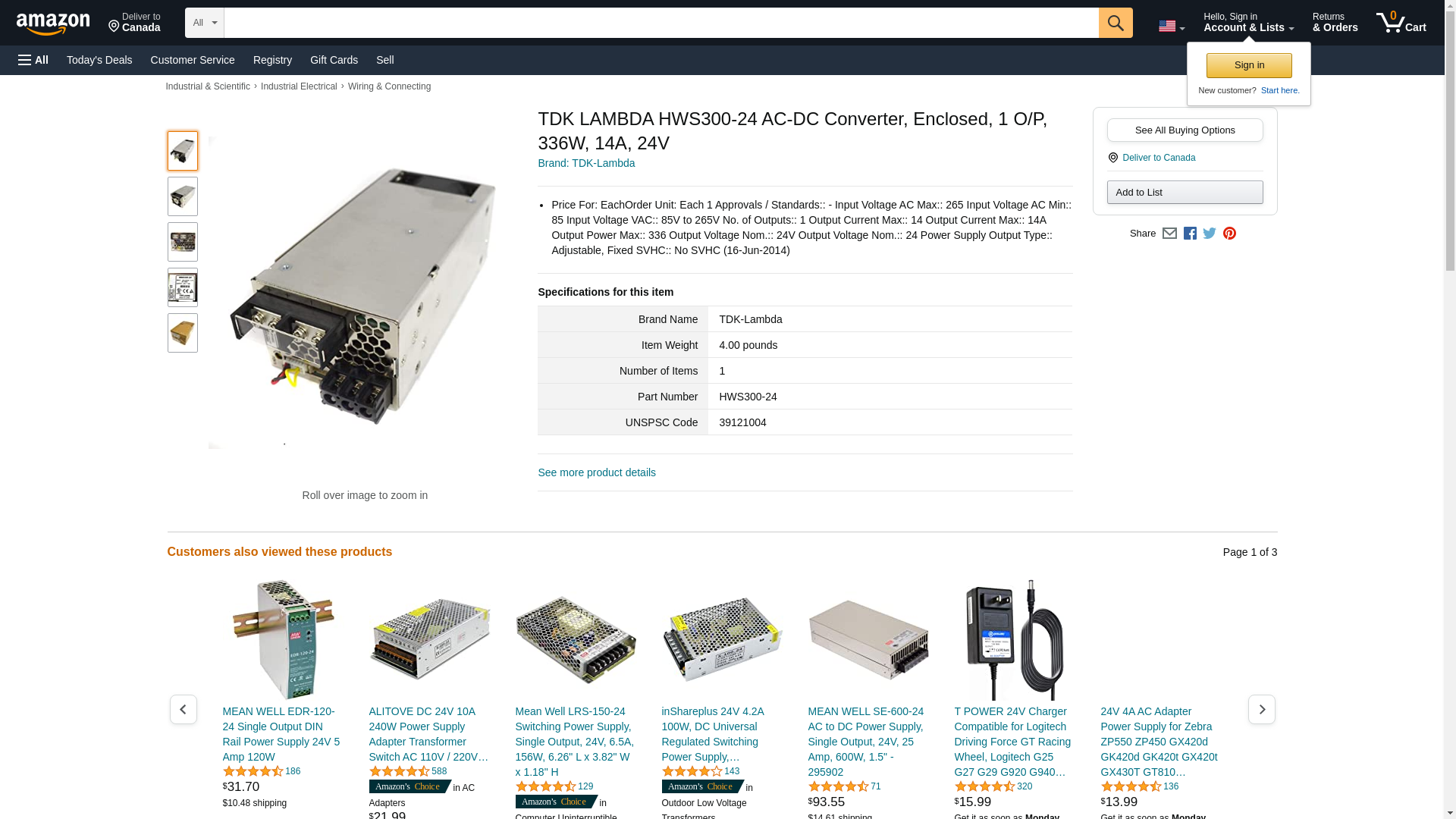Click into the Amazon search field
This screenshot has height=819, width=1456.
point(661,23)
